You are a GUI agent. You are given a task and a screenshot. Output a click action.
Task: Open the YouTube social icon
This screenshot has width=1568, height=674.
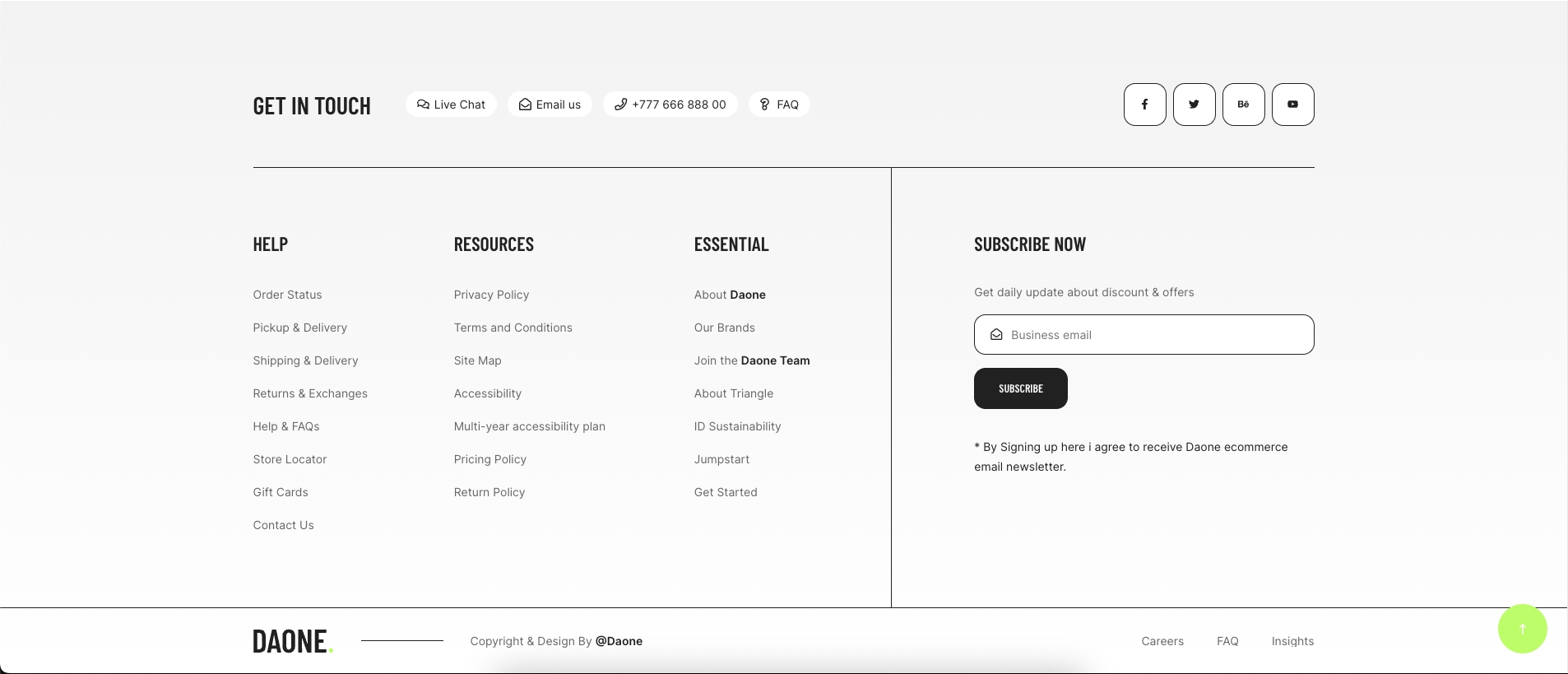tap(1292, 105)
